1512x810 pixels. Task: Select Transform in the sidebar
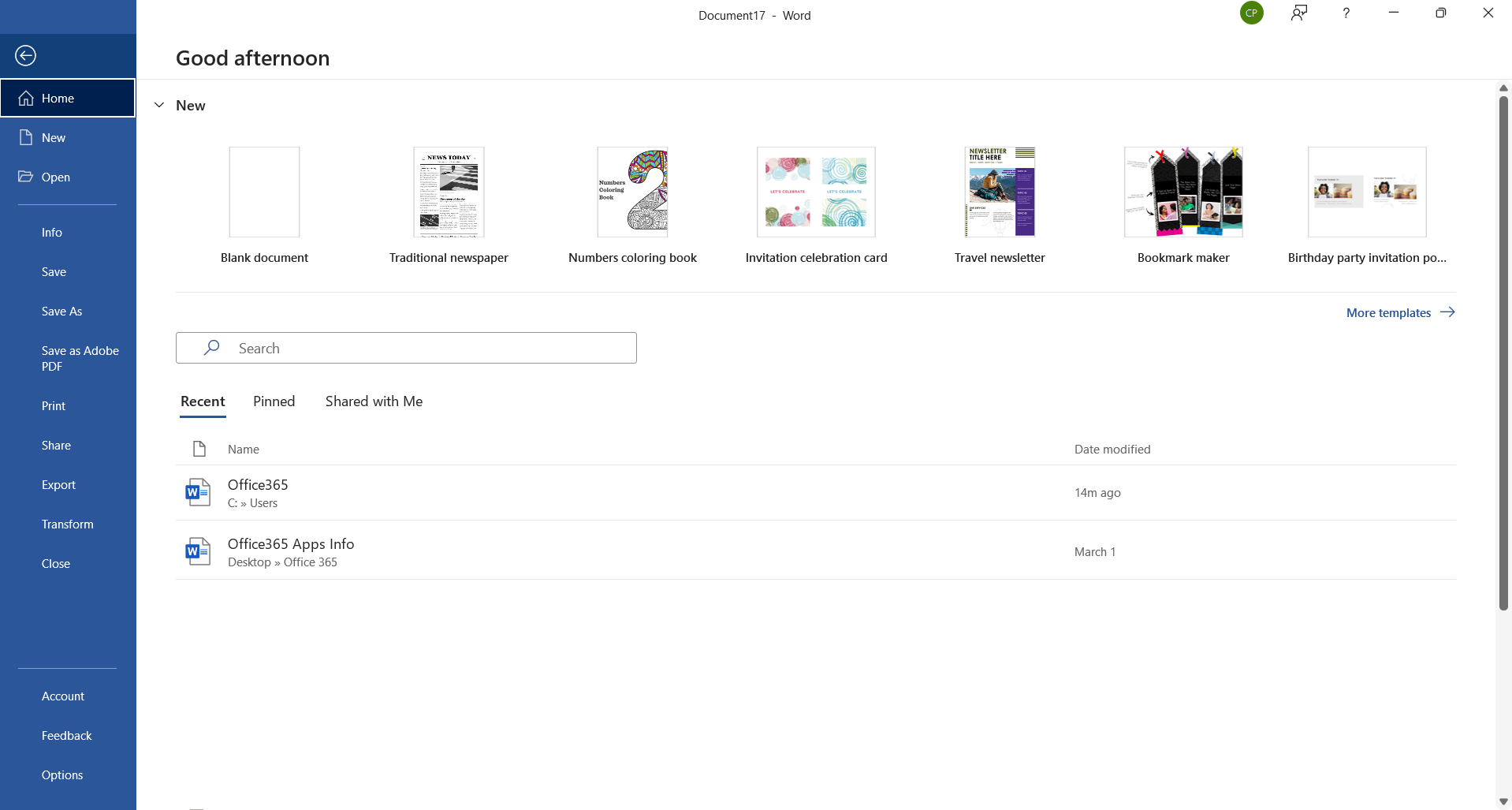[68, 524]
